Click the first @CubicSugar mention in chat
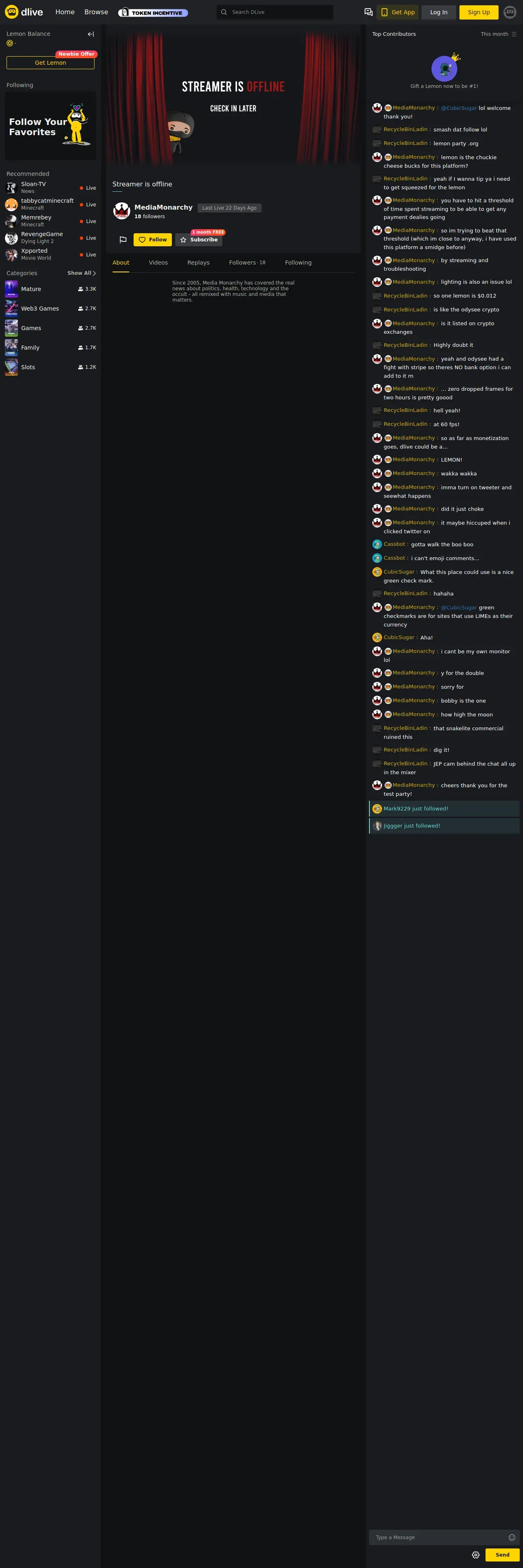This screenshot has height=1568, width=523. (459, 108)
